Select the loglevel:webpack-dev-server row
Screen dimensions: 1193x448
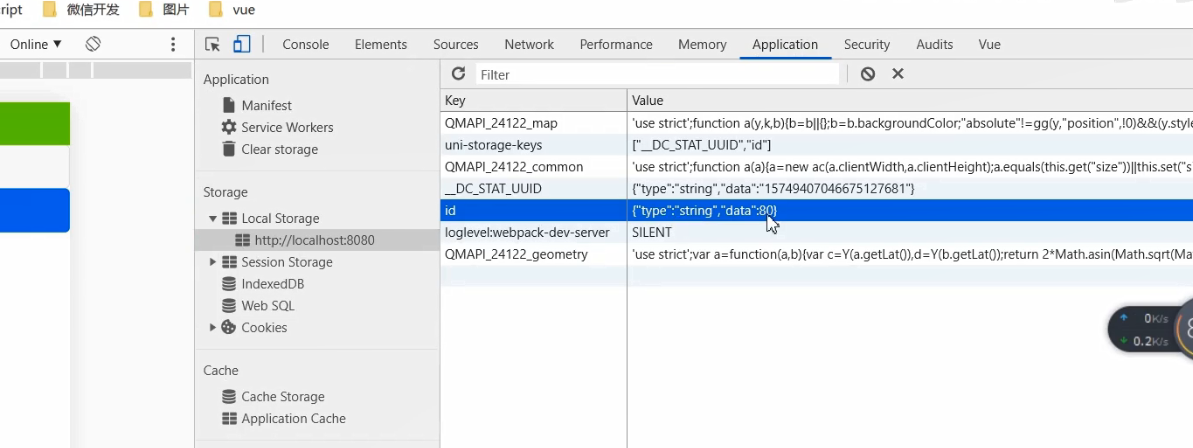(x=527, y=232)
